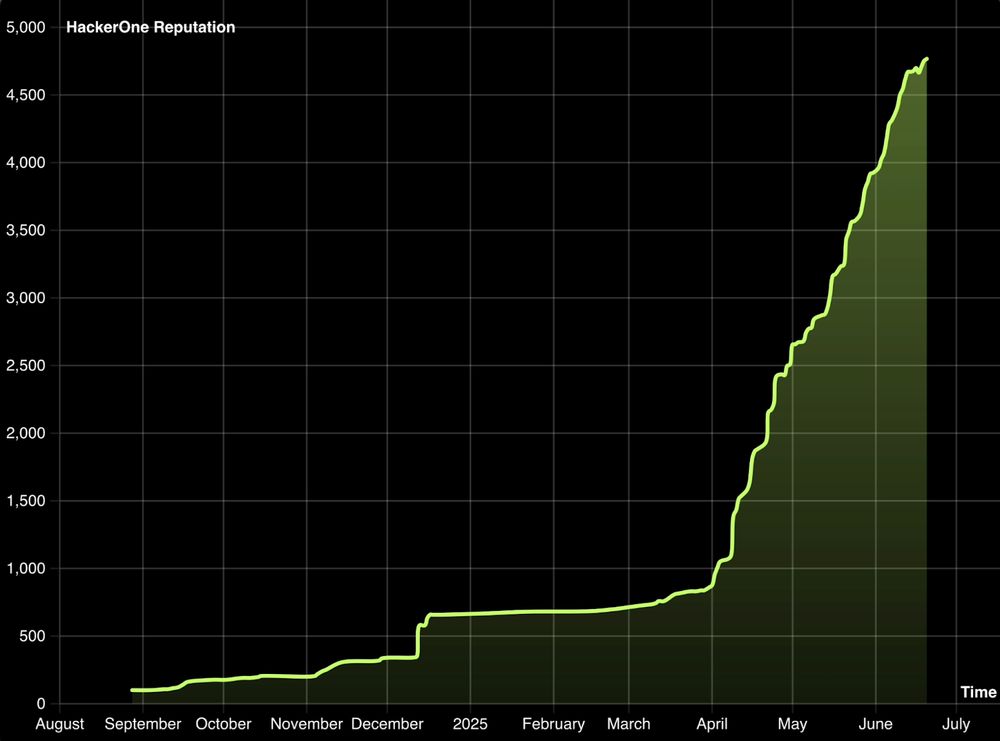Click the September x-axis label

[143, 724]
